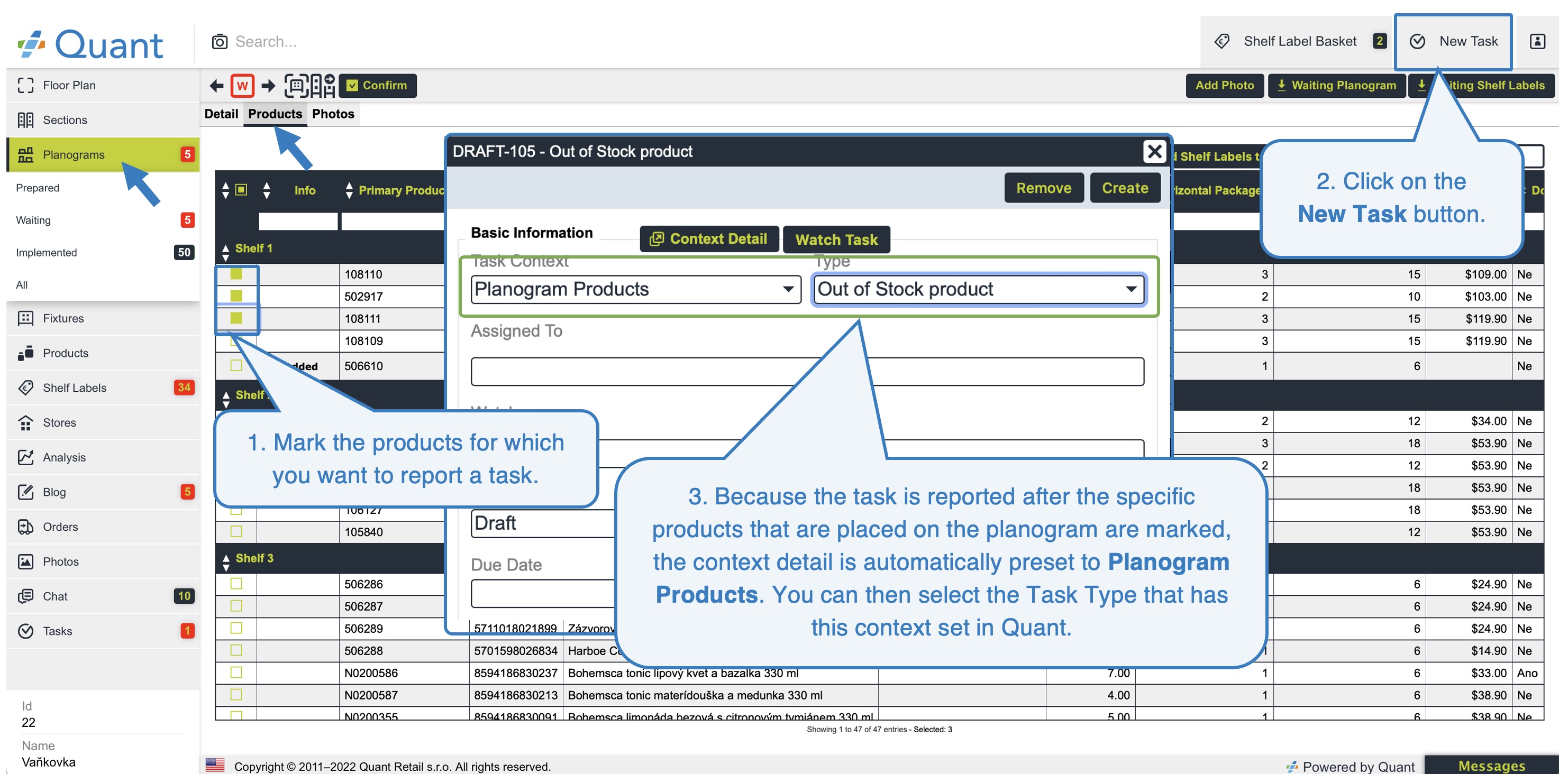Open Sections in the sidebar
1568x774 pixels.
pyautogui.click(x=102, y=120)
